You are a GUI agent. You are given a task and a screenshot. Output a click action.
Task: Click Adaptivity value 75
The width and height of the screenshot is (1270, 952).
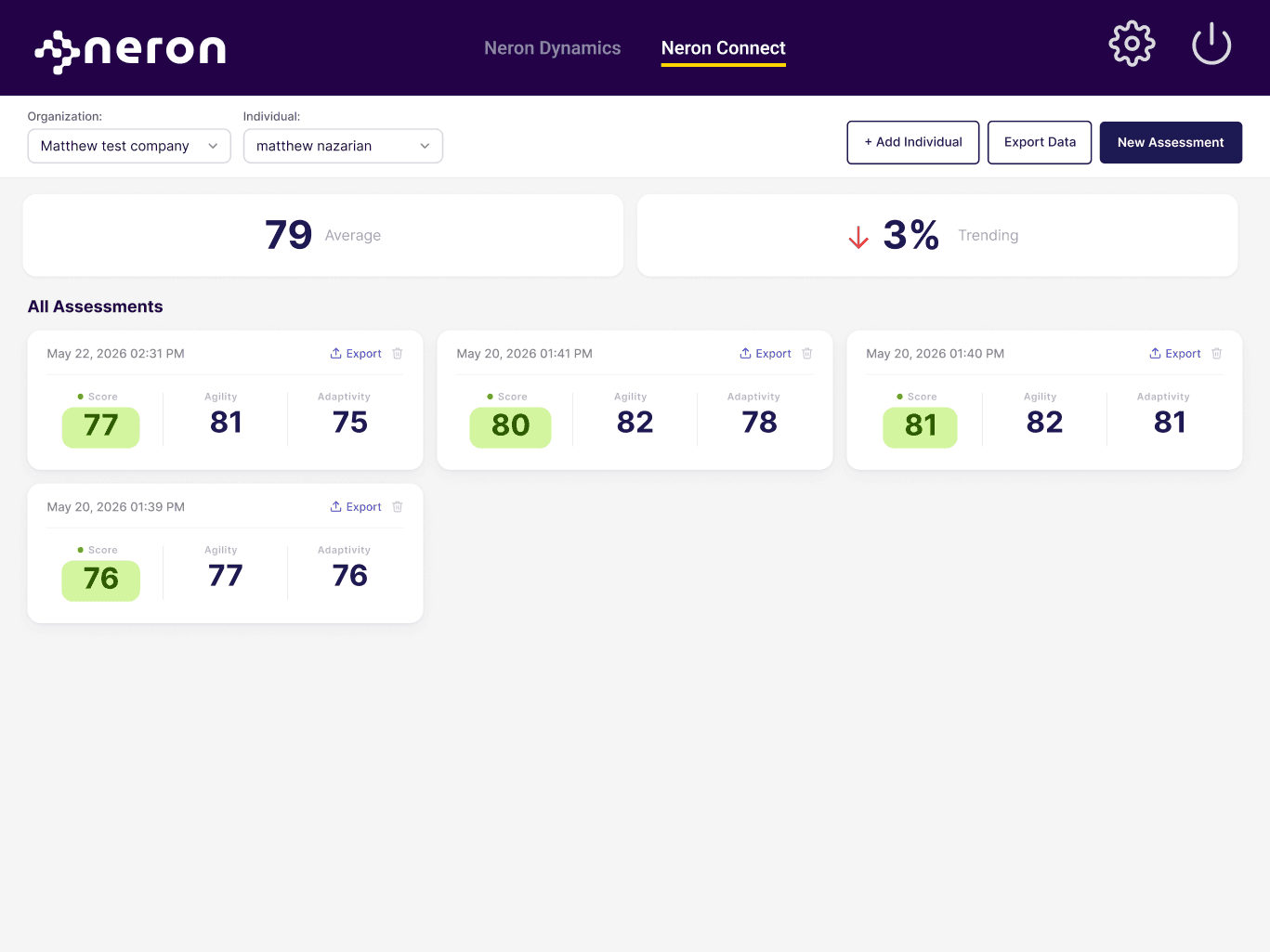pos(350,423)
